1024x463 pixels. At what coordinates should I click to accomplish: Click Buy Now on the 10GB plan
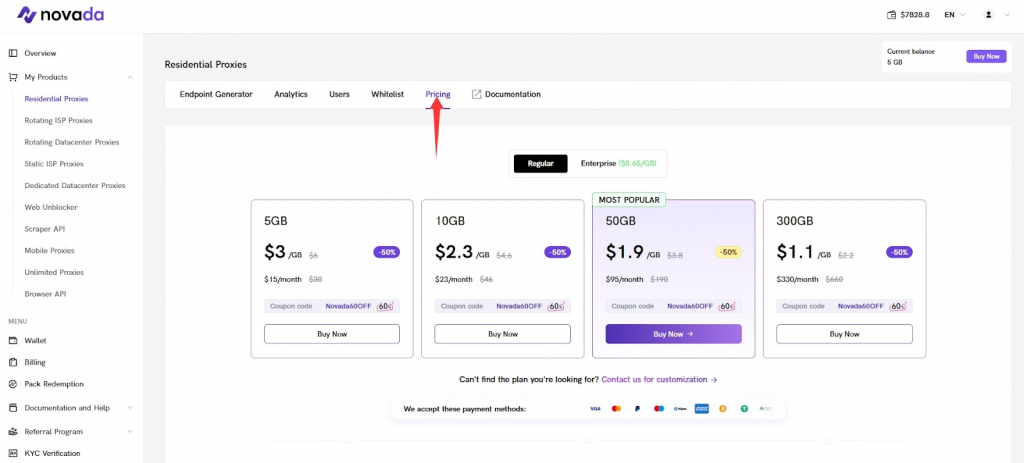pyautogui.click(x=503, y=334)
